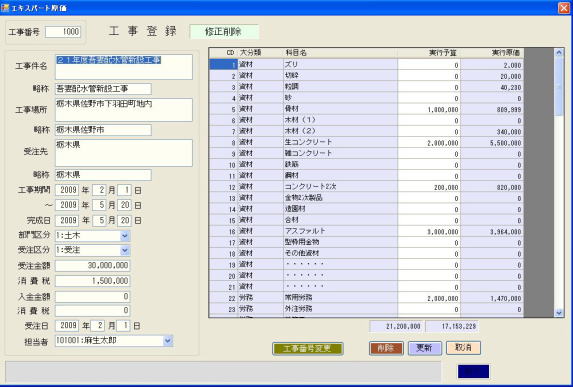573x387 pixels.
Task: Click the 受注日 month field
Action: [x=97, y=326]
